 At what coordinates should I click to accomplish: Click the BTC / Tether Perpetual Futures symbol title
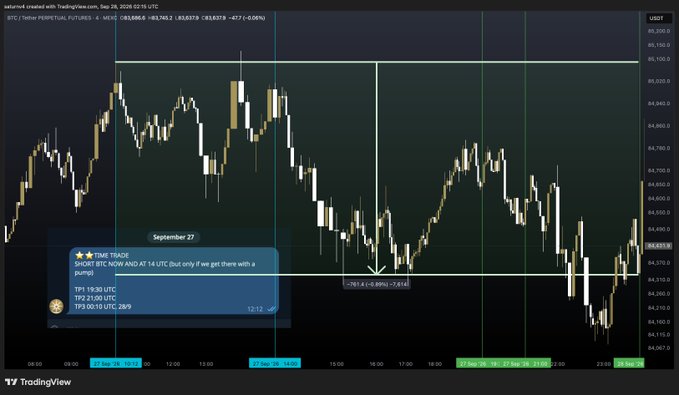62,18
